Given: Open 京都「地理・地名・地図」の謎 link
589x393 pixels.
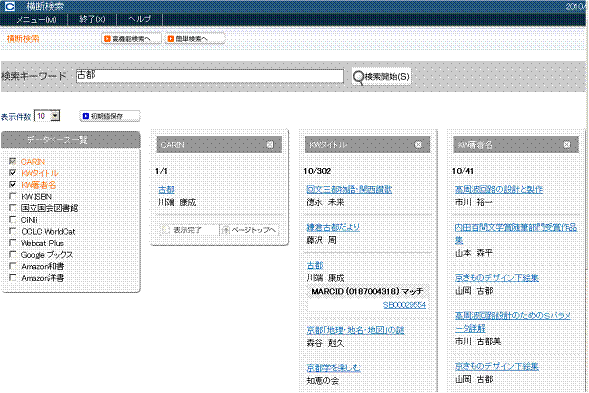Looking at the screenshot, I should pos(355,330).
